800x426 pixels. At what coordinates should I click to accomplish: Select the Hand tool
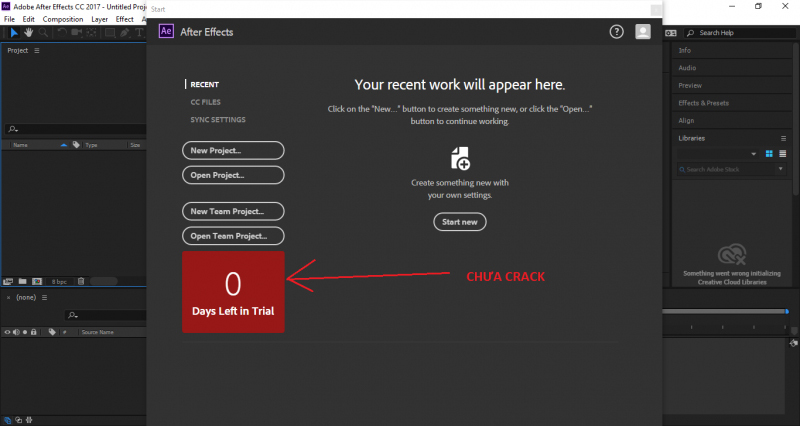click(x=29, y=33)
